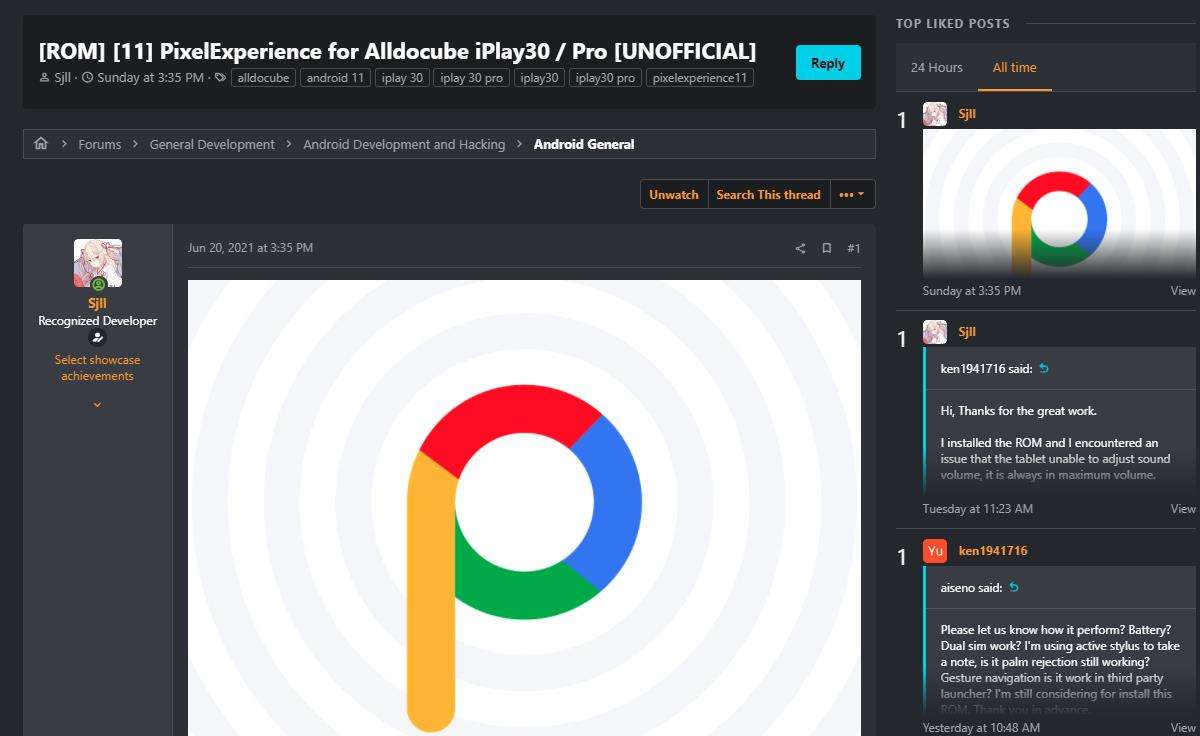Click ken1941716's orange Yu avatar
The image size is (1200, 736).
point(935,551)
